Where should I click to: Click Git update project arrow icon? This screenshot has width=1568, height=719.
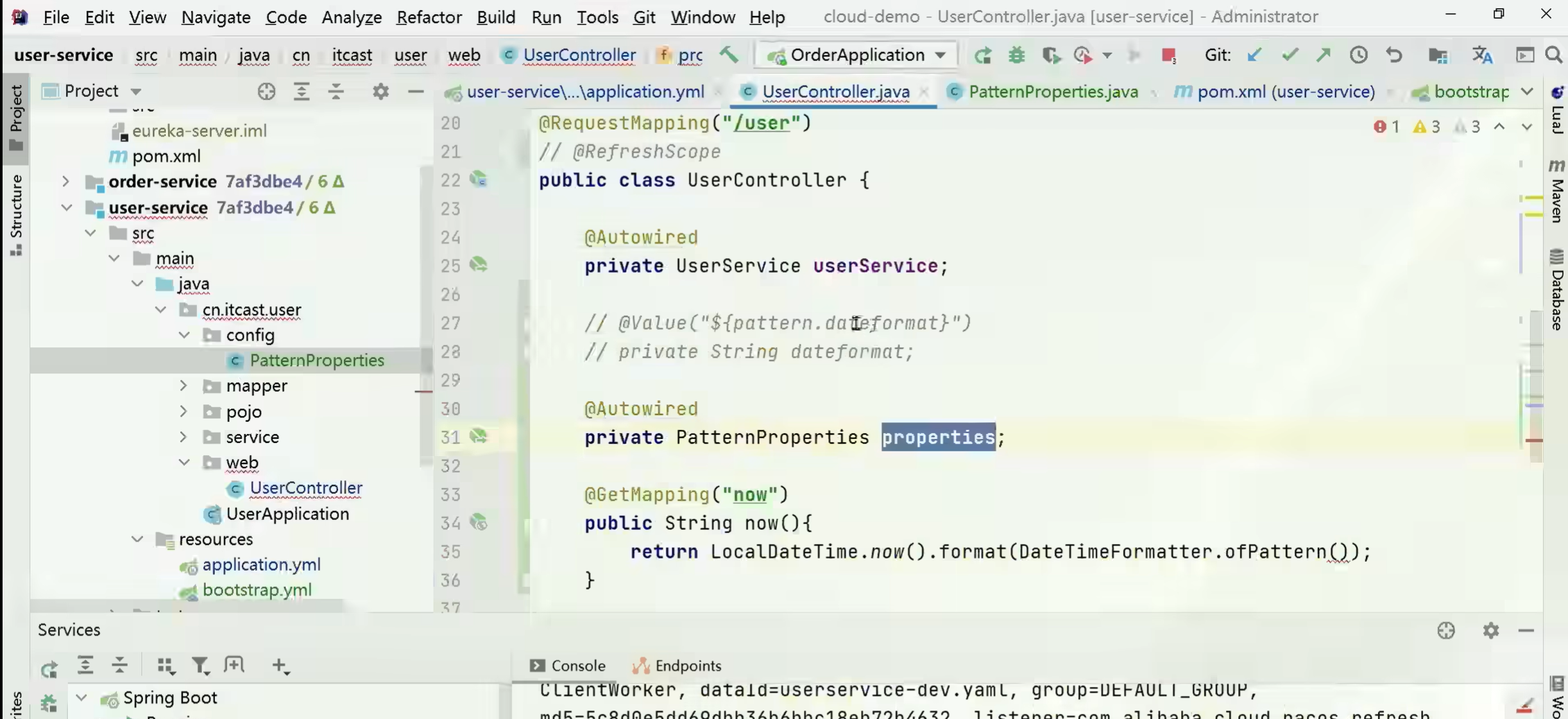(x=1254, y=56)
